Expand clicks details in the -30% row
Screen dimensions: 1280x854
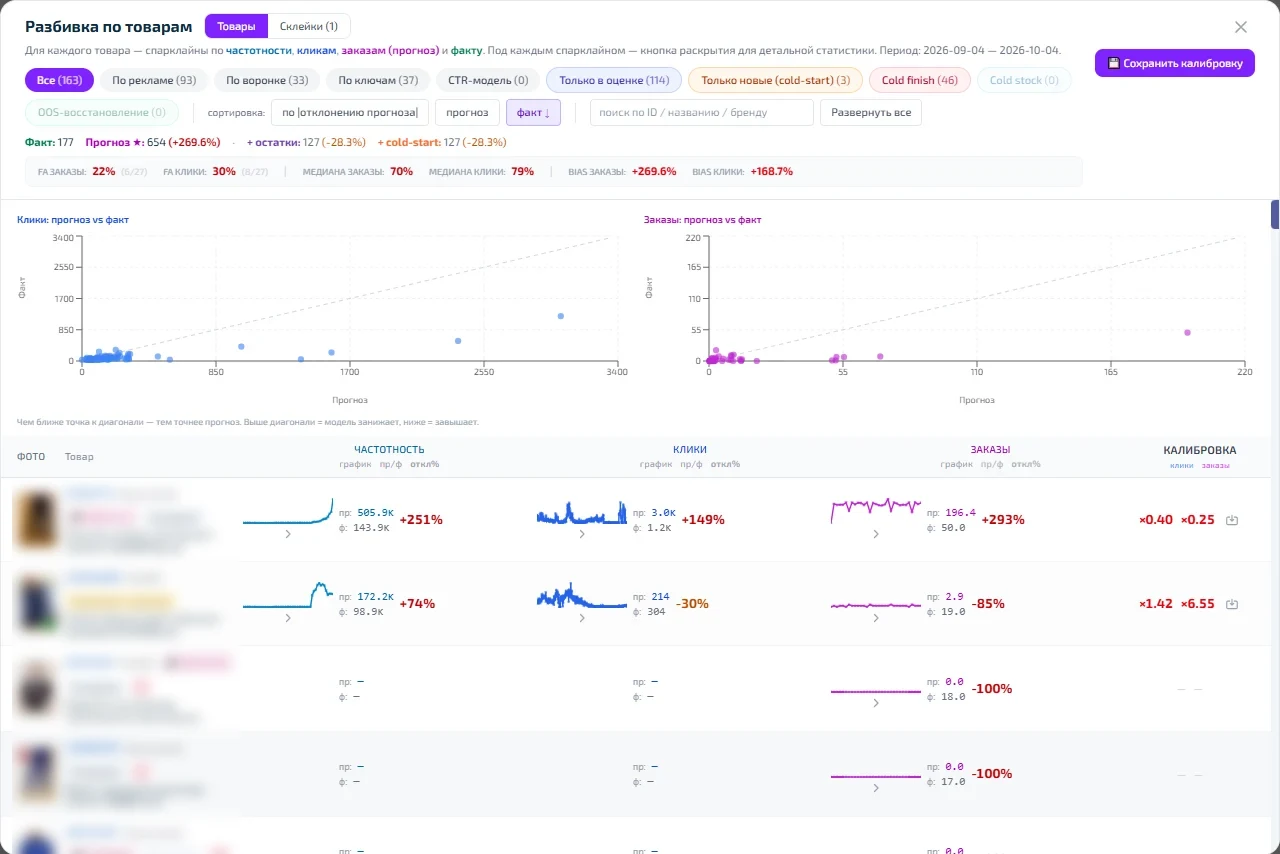pyautogui.click(x=582, y=619)
